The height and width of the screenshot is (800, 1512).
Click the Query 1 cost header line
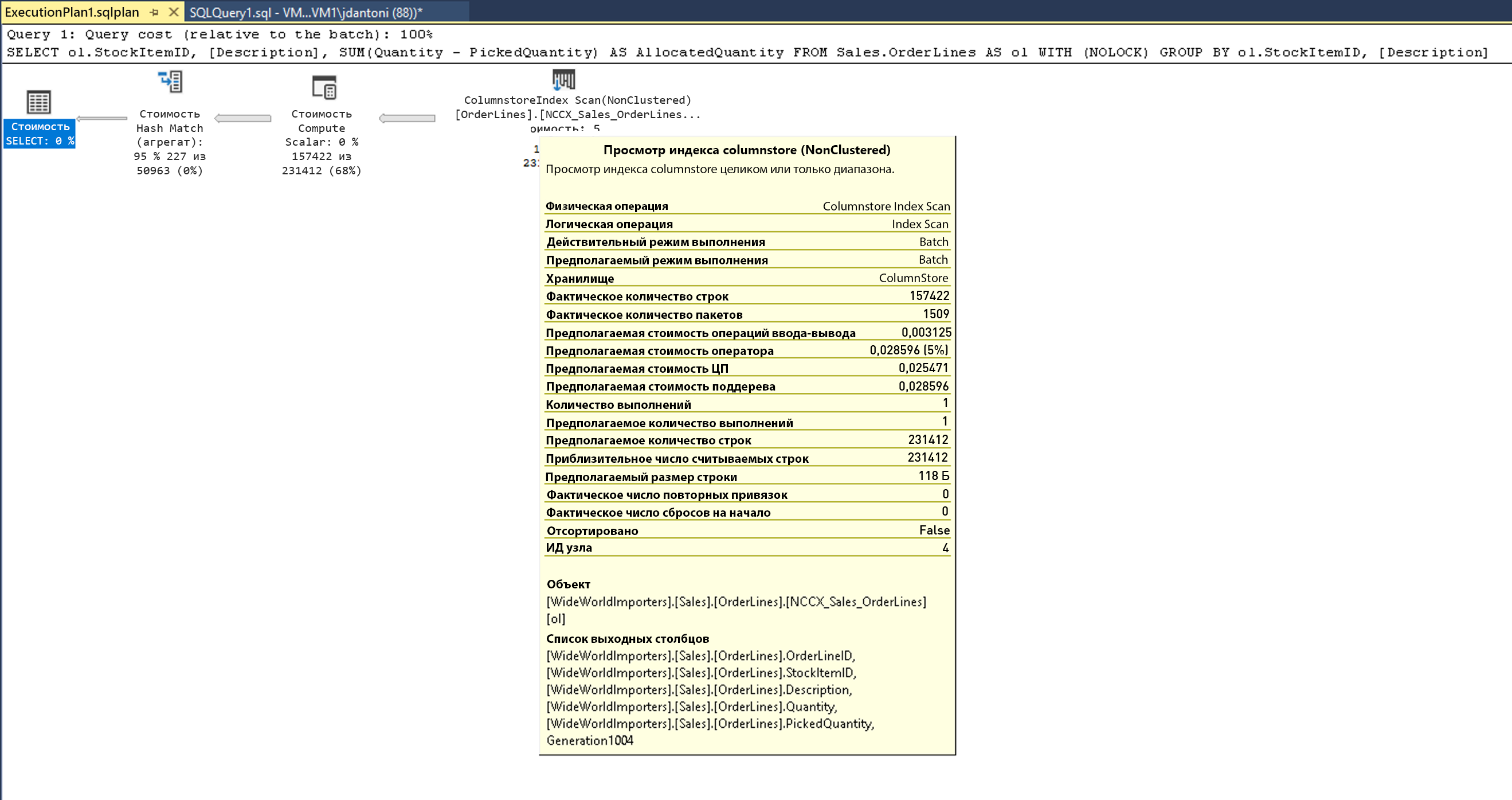220,34
